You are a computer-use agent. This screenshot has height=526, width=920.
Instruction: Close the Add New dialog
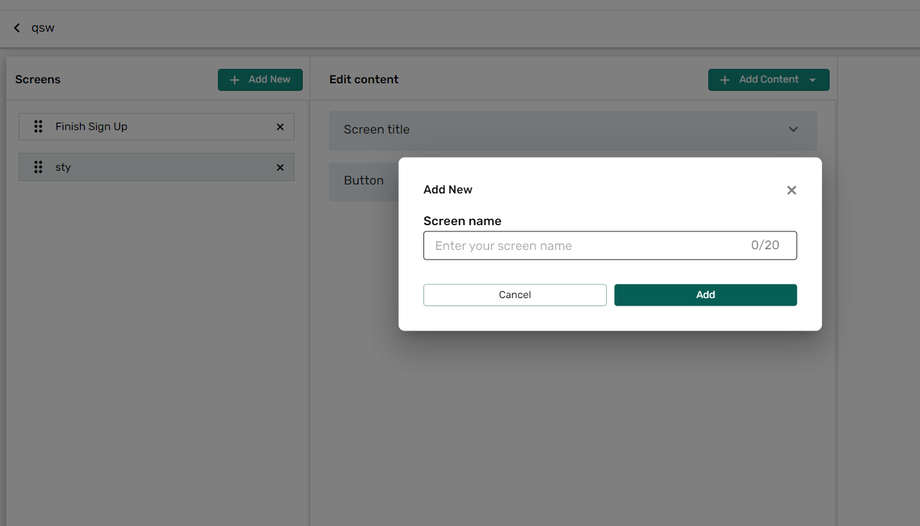tap(791, 190)
